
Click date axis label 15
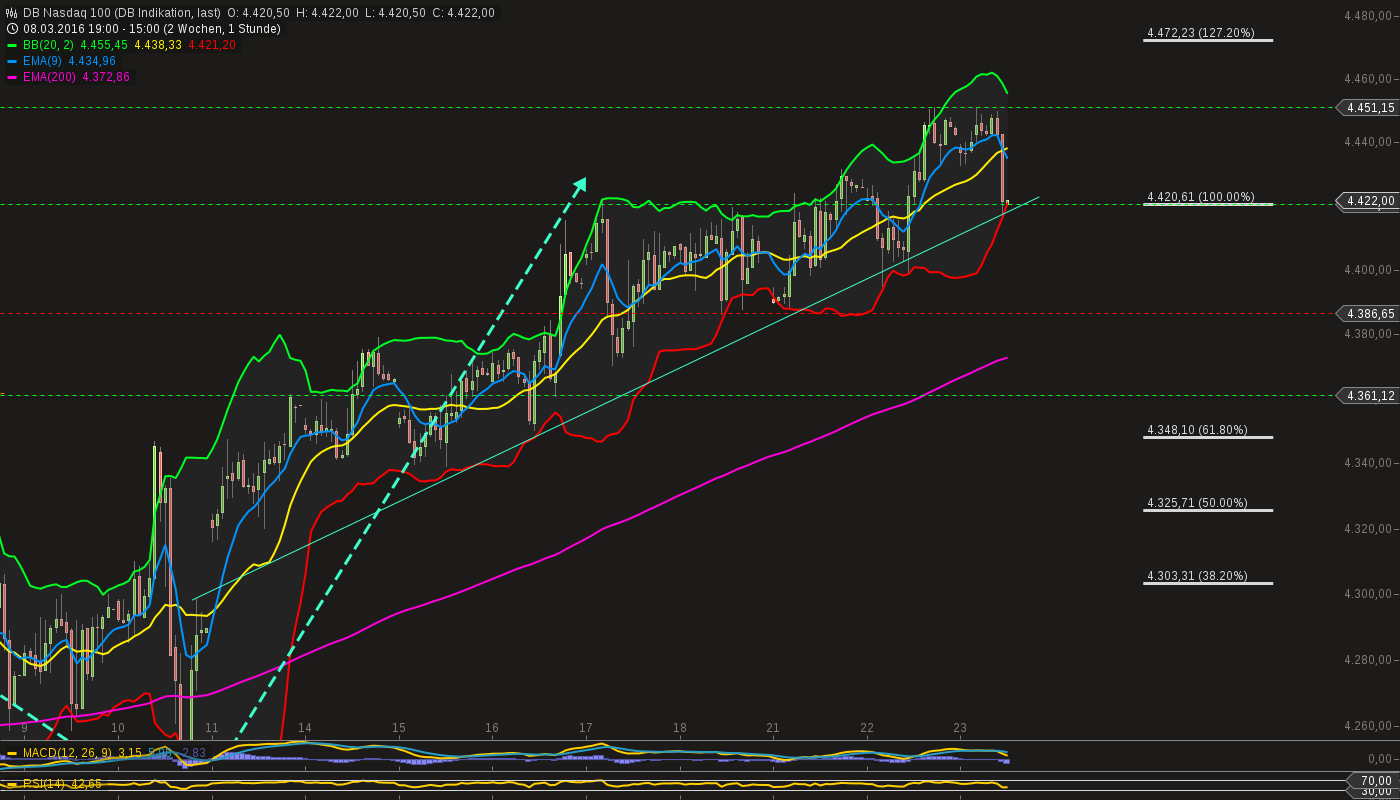tap(399, 728)
